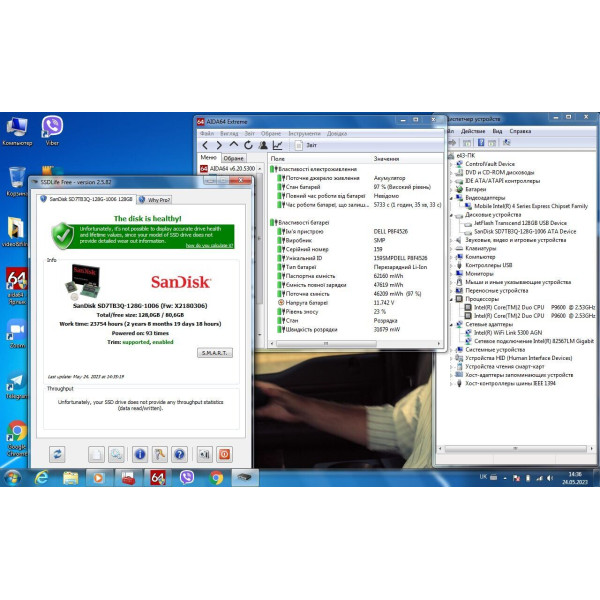
Task: Go forward with AIDA64 right arrow
Action: 219,145
